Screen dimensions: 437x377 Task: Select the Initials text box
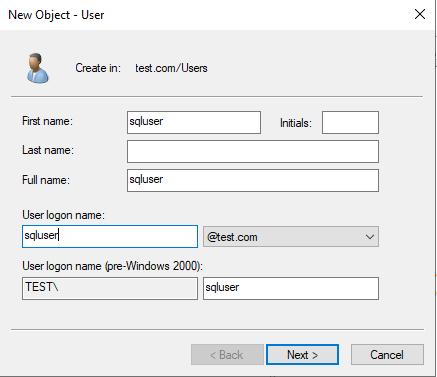[x=350, y=122]
